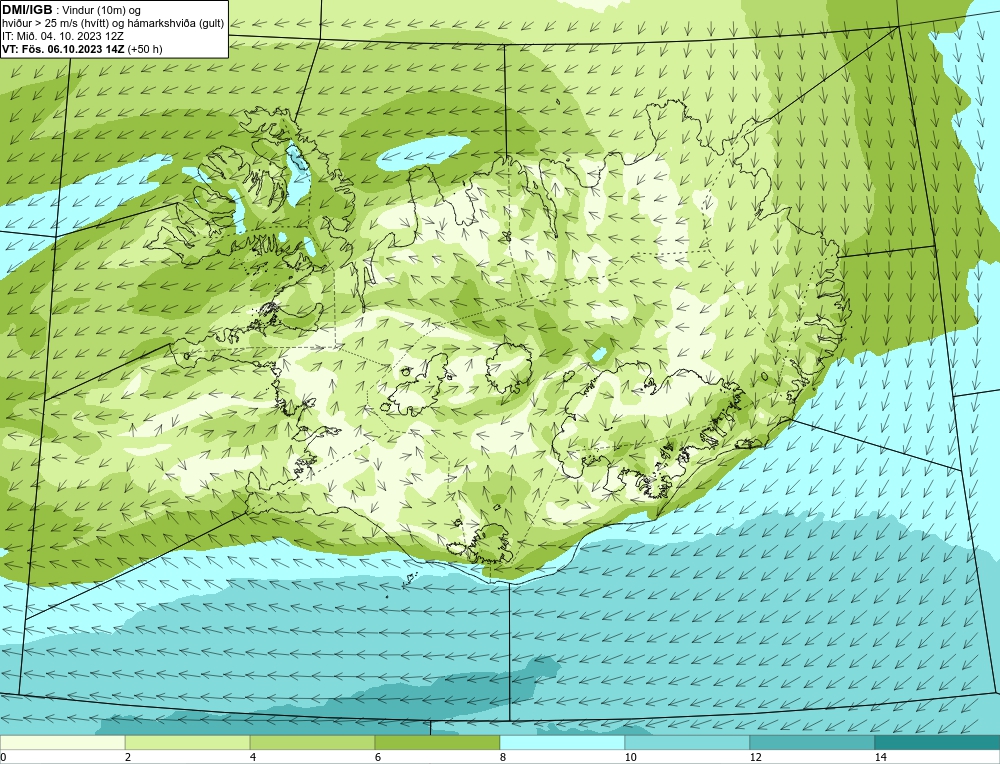Pick the light cyan 8–10 legend block

(562, 742)
